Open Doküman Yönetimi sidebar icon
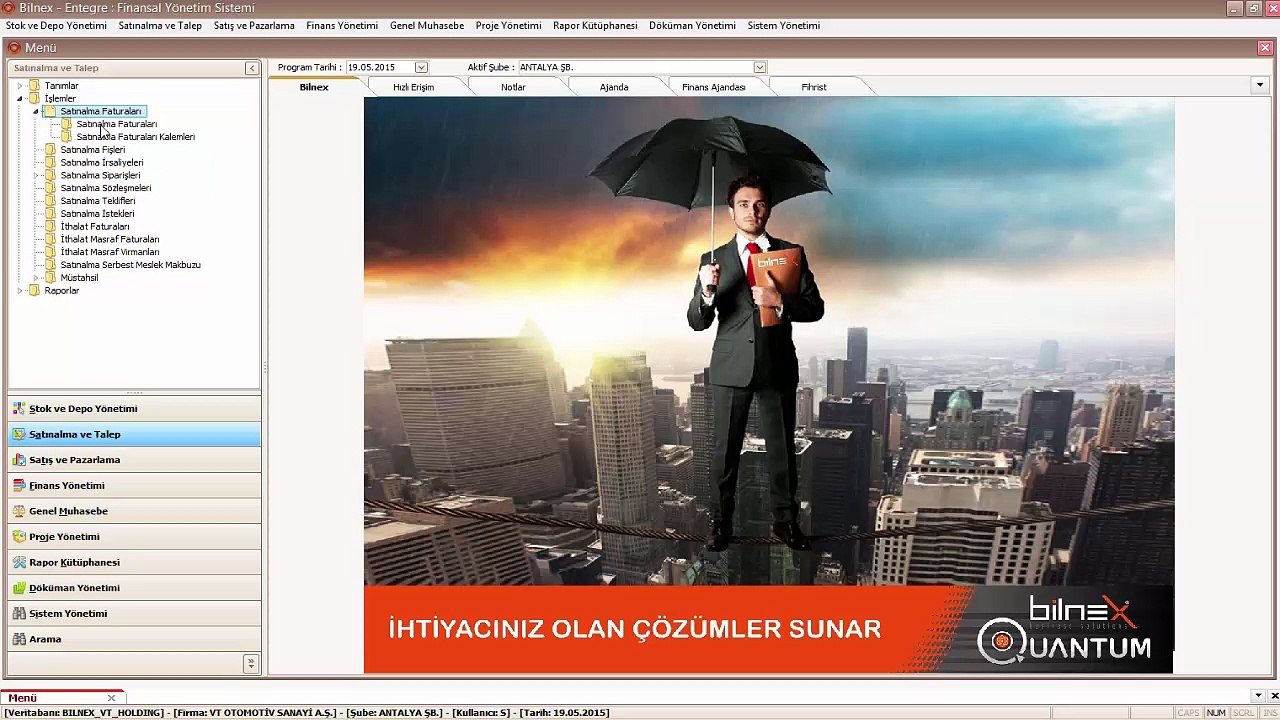Screen dimensions: 1280x720 pyautogui.click(x=19, y=588)
